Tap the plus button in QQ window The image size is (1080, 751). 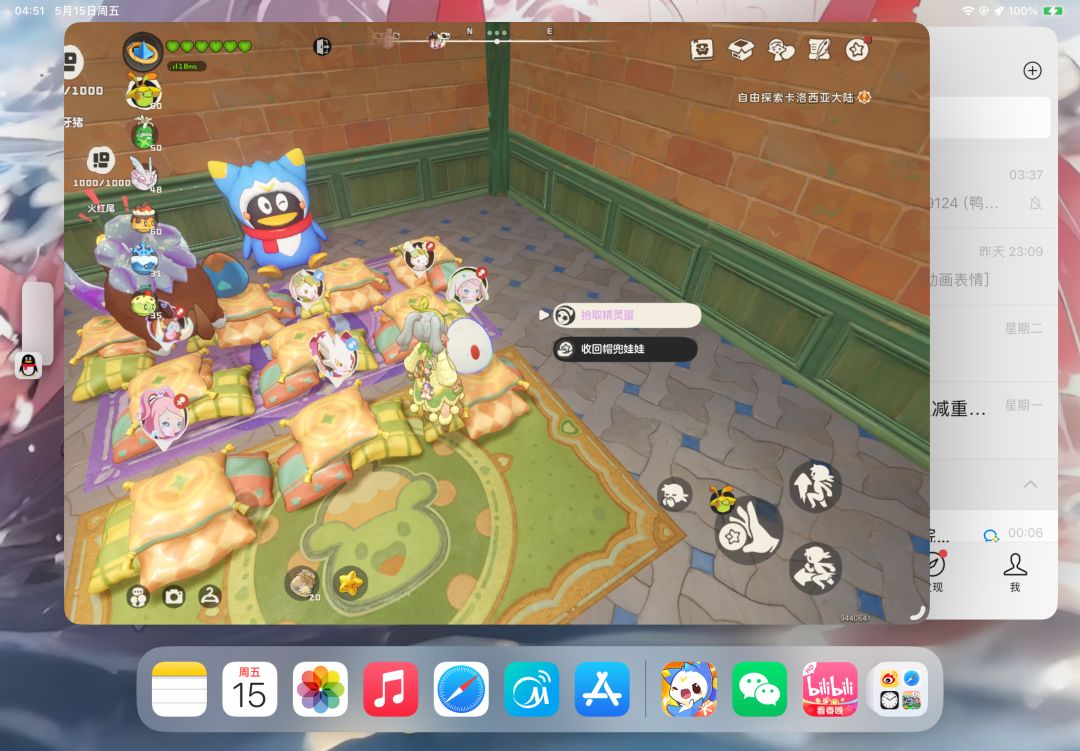click(x=1032, y=70)
